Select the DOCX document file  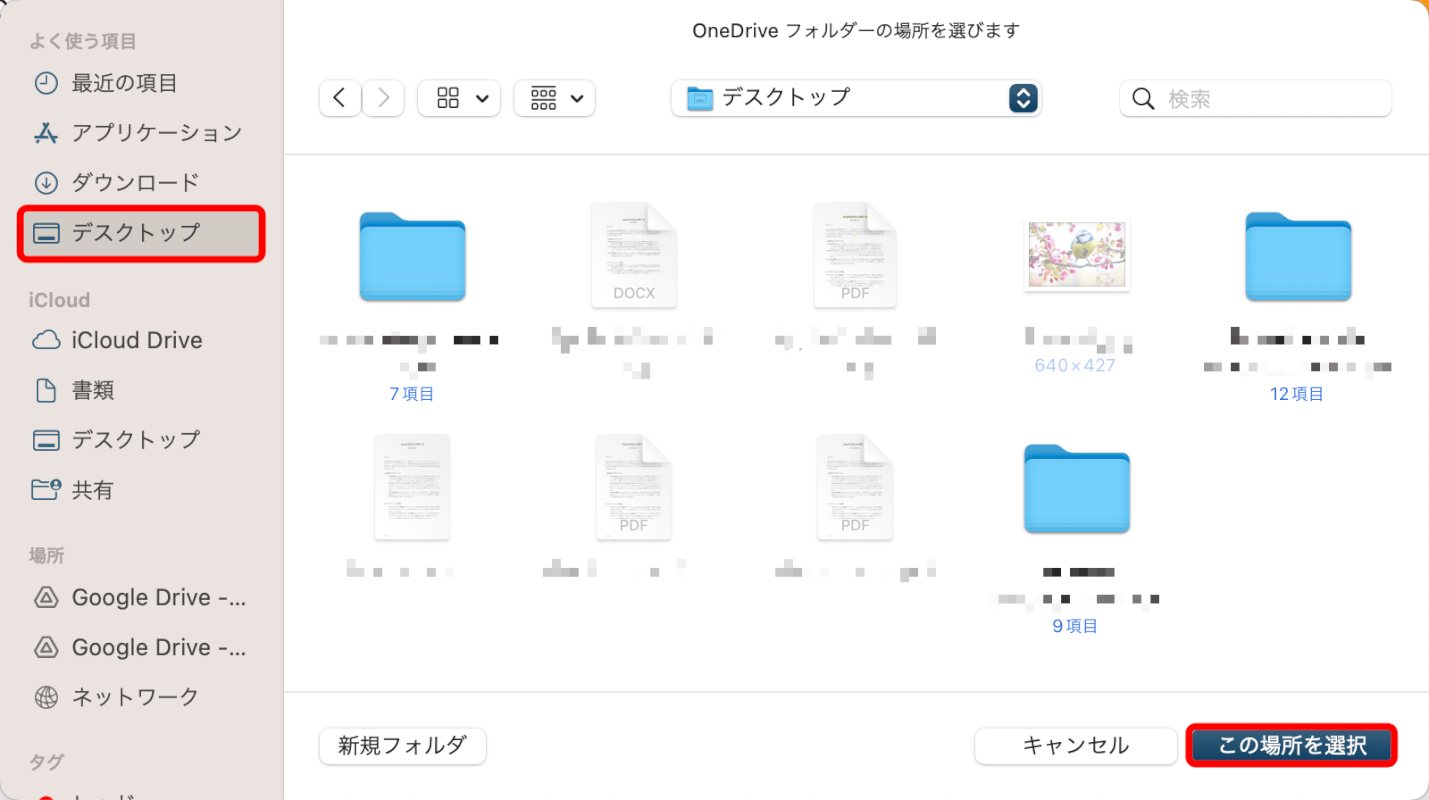(634, 255)
